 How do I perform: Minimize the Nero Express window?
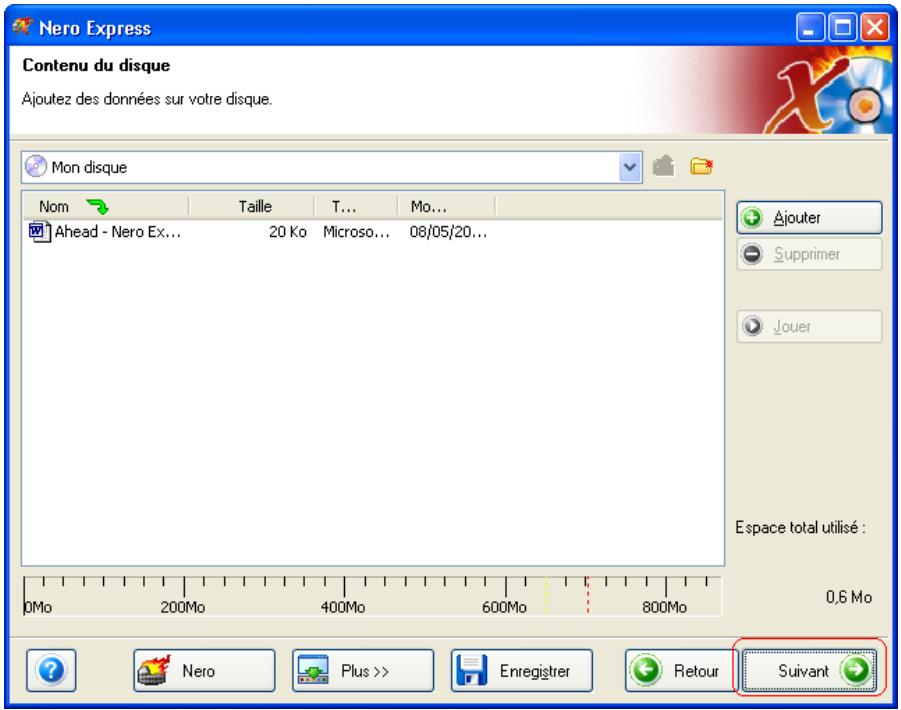tap(810, 27)
